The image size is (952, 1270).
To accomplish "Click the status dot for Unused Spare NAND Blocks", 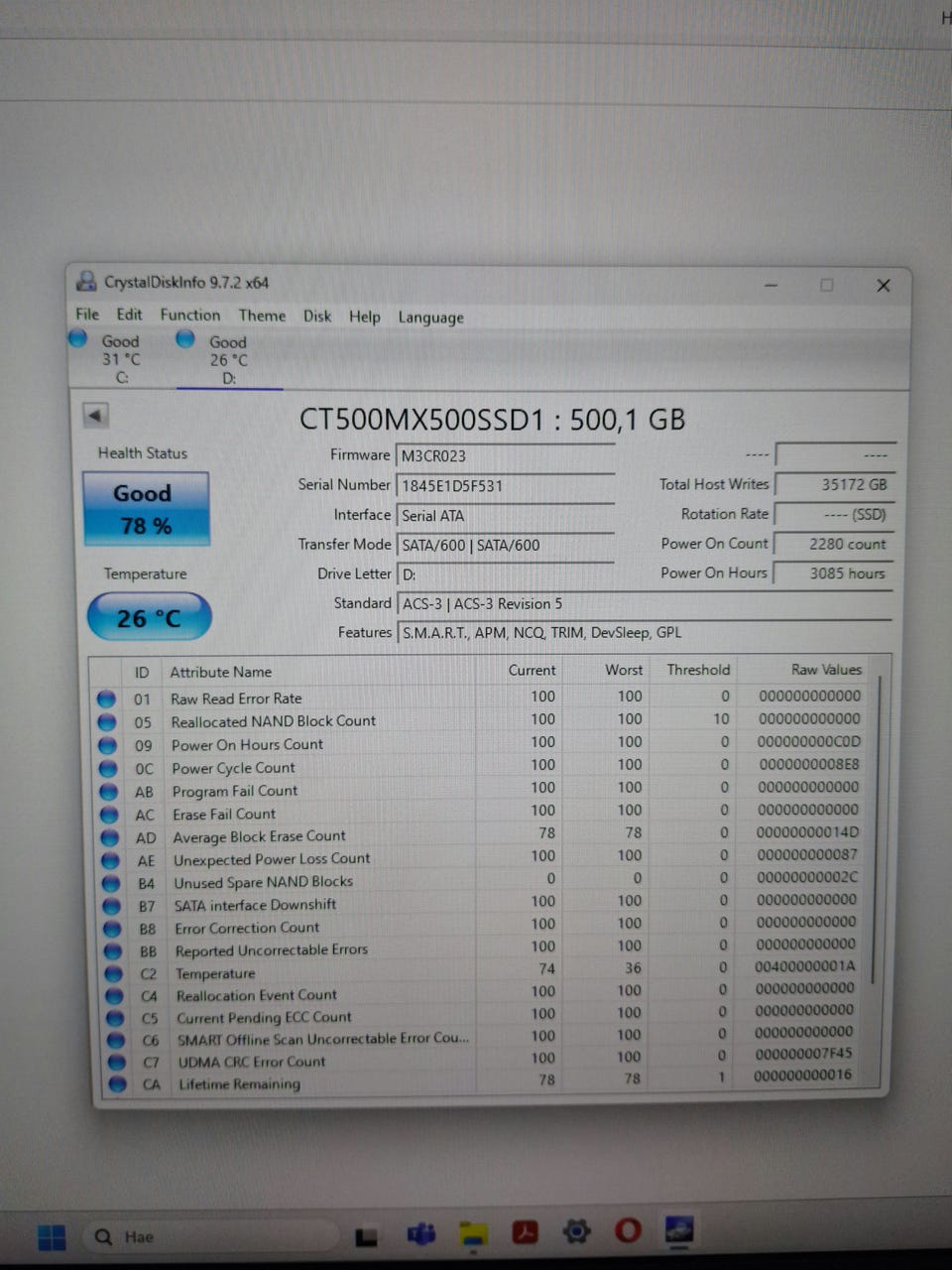I will [112, 883].
